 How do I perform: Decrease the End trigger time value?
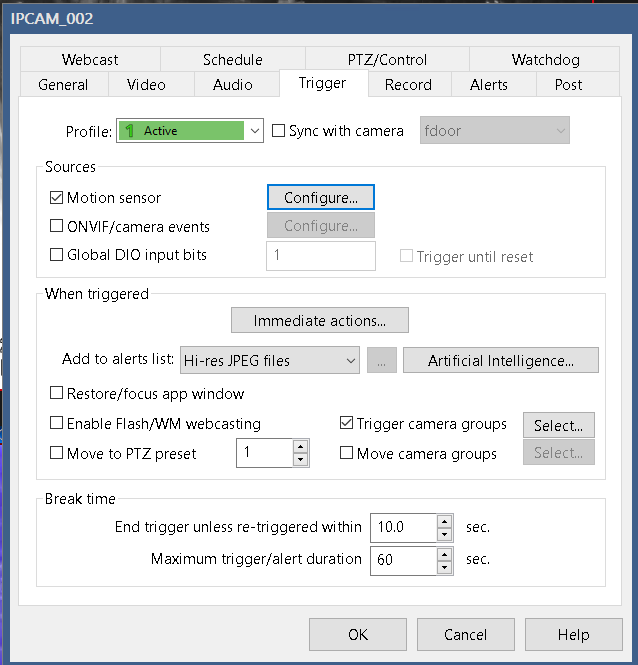445,534
